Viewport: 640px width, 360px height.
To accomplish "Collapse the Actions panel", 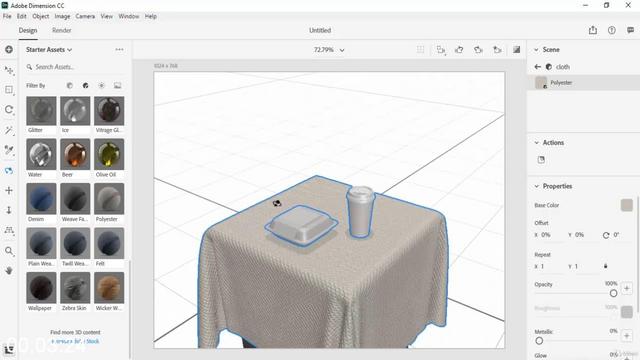I will 536,142.
